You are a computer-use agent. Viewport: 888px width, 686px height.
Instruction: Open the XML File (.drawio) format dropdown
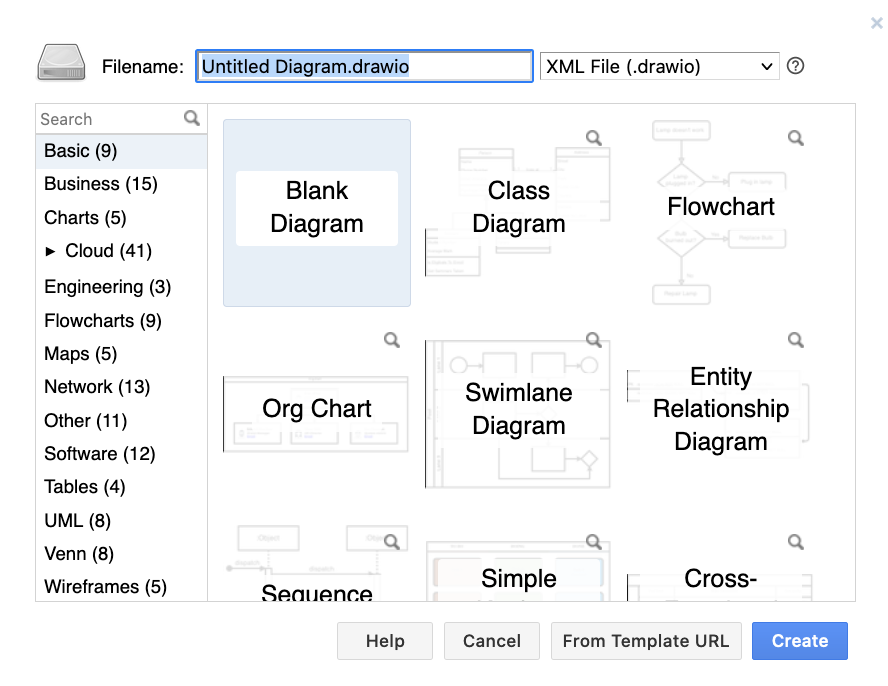(x=659, y=67)
